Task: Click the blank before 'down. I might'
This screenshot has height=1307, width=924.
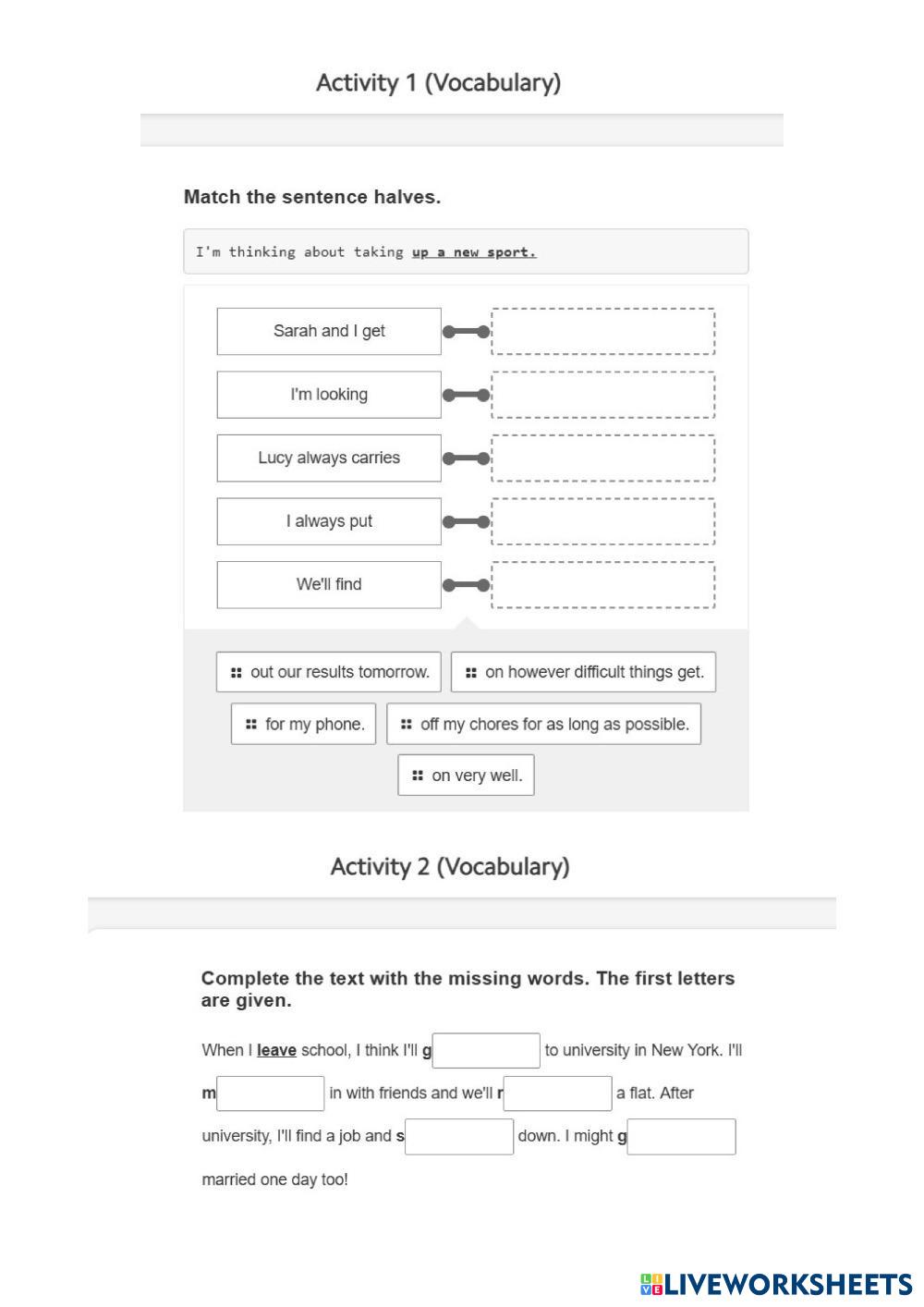Action: (459, 1137)
